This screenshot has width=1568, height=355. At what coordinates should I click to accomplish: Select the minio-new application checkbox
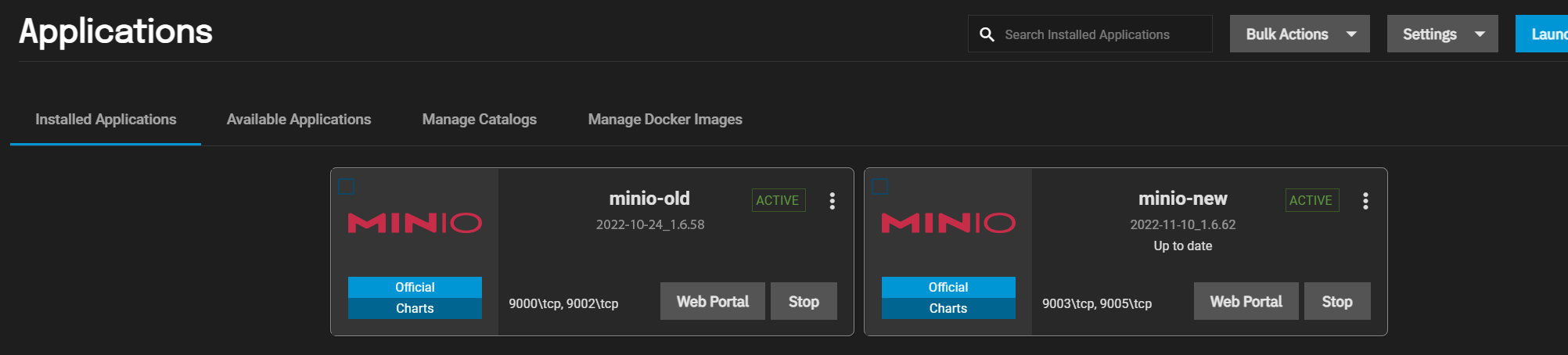880,187
